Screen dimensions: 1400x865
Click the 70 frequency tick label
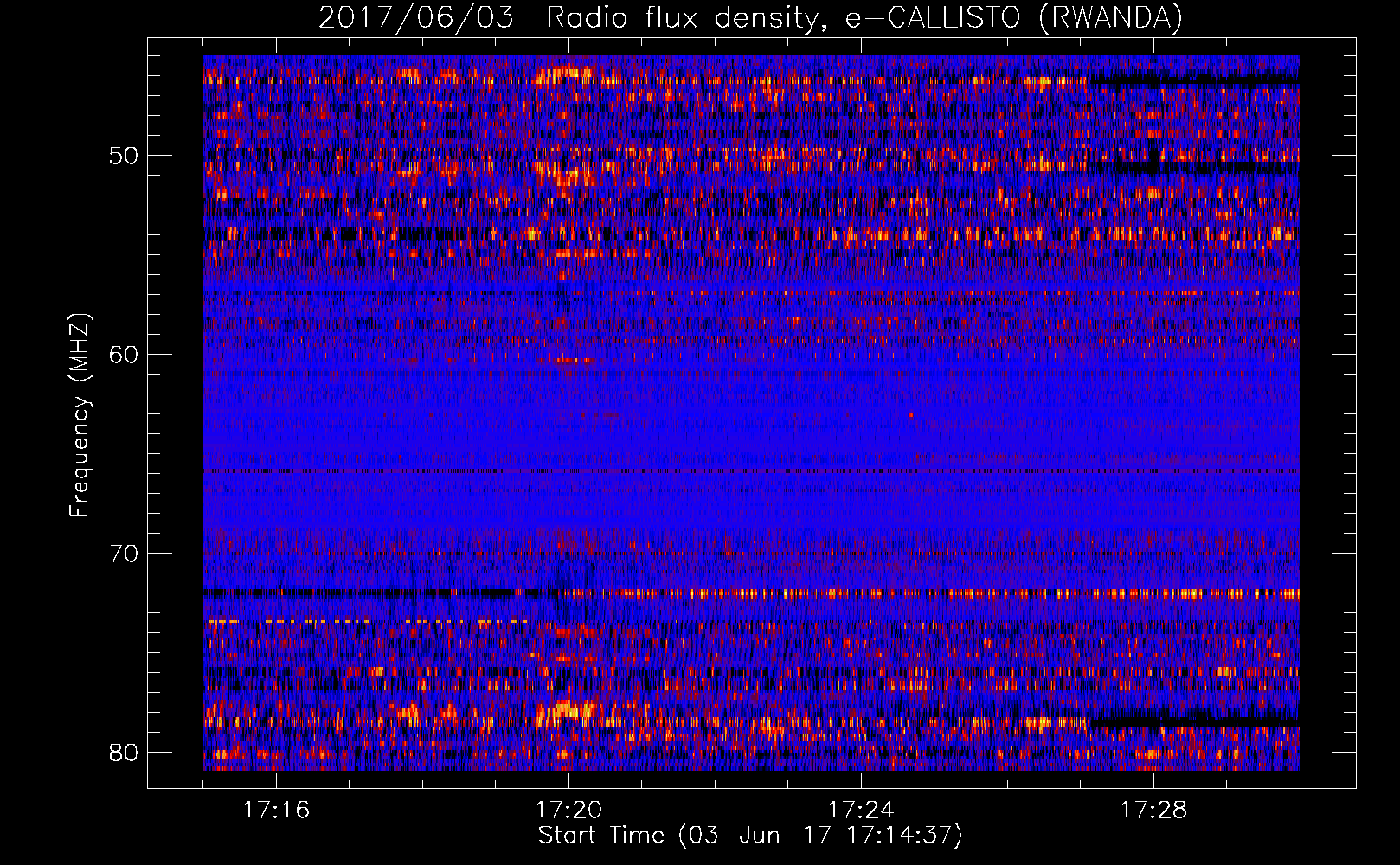[123, 554]
